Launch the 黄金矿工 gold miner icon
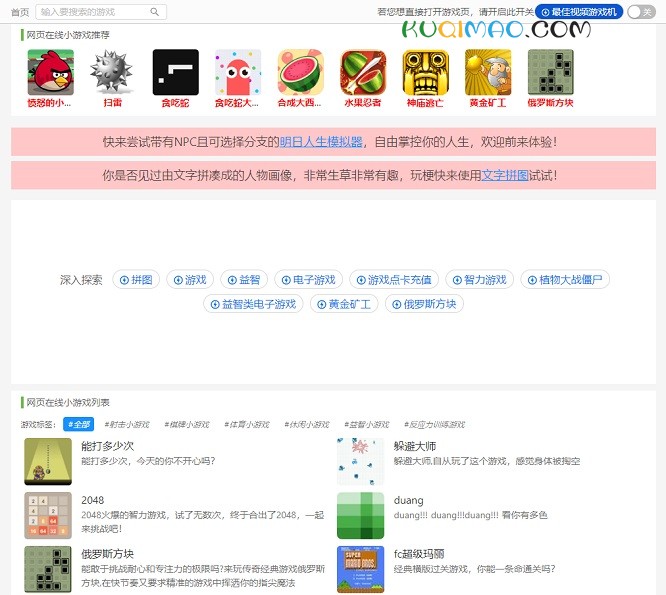 click(488, 72)
